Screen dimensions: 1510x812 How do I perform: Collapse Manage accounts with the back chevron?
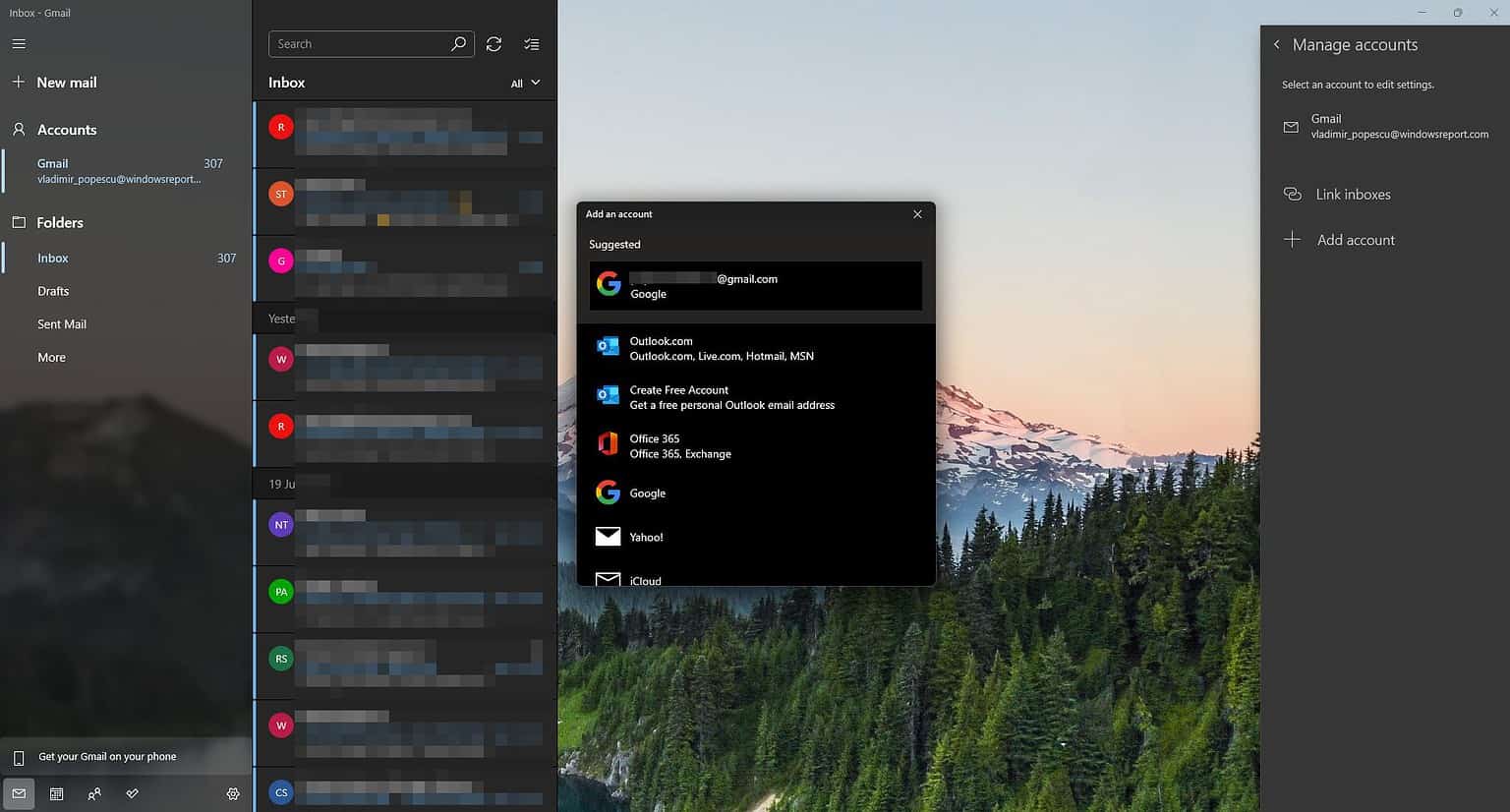coord(1276,44)
